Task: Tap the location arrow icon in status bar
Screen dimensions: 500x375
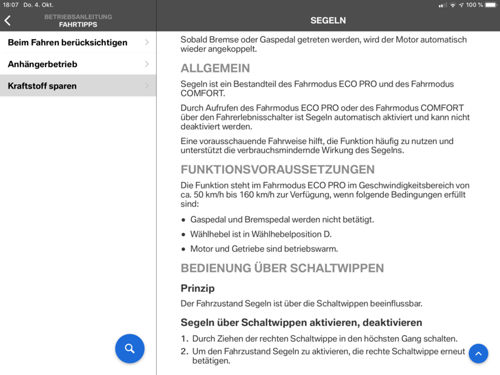Action: tap(461, 5)
